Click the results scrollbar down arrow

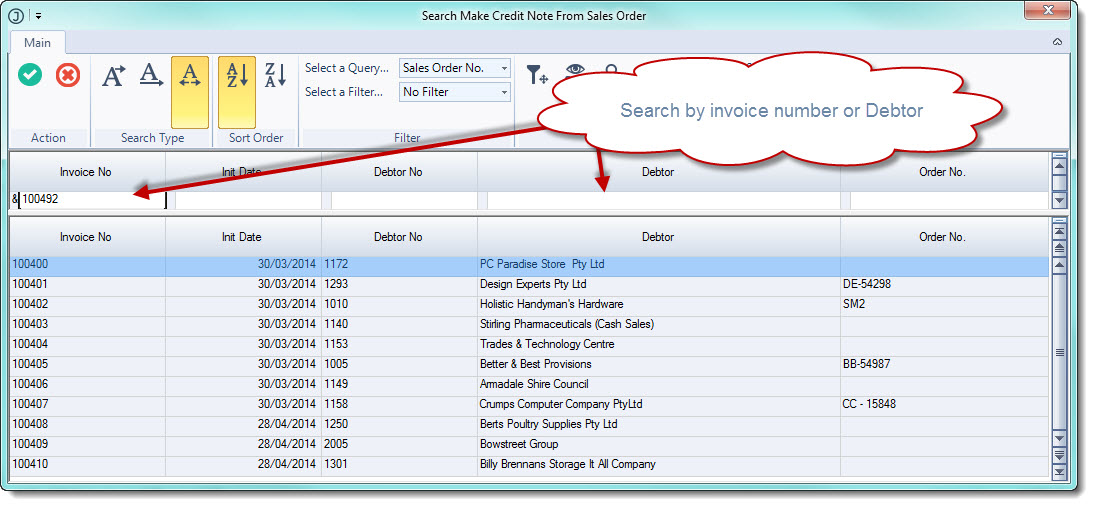(x=1060, y=438)
